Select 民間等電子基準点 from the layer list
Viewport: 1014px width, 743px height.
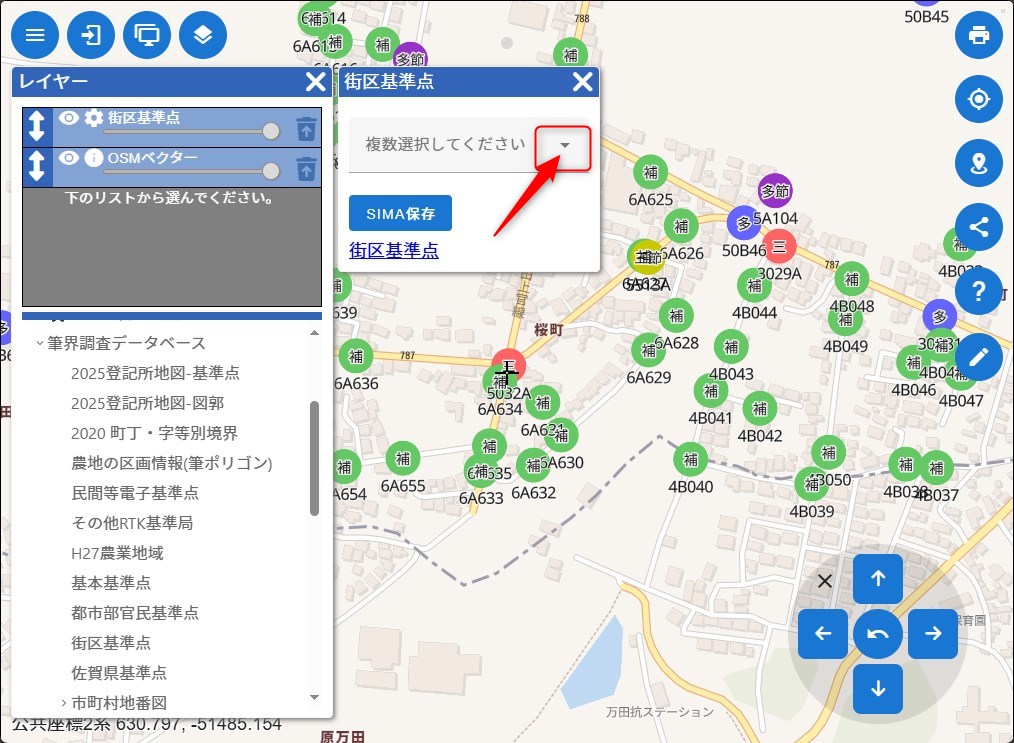tap(135, 493)
